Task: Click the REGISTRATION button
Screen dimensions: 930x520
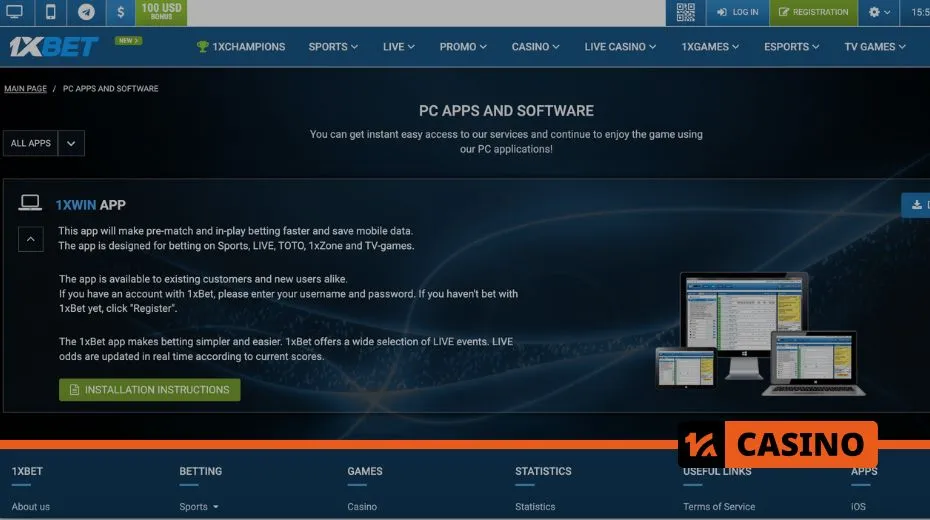Action: click(x=814, y=12)
